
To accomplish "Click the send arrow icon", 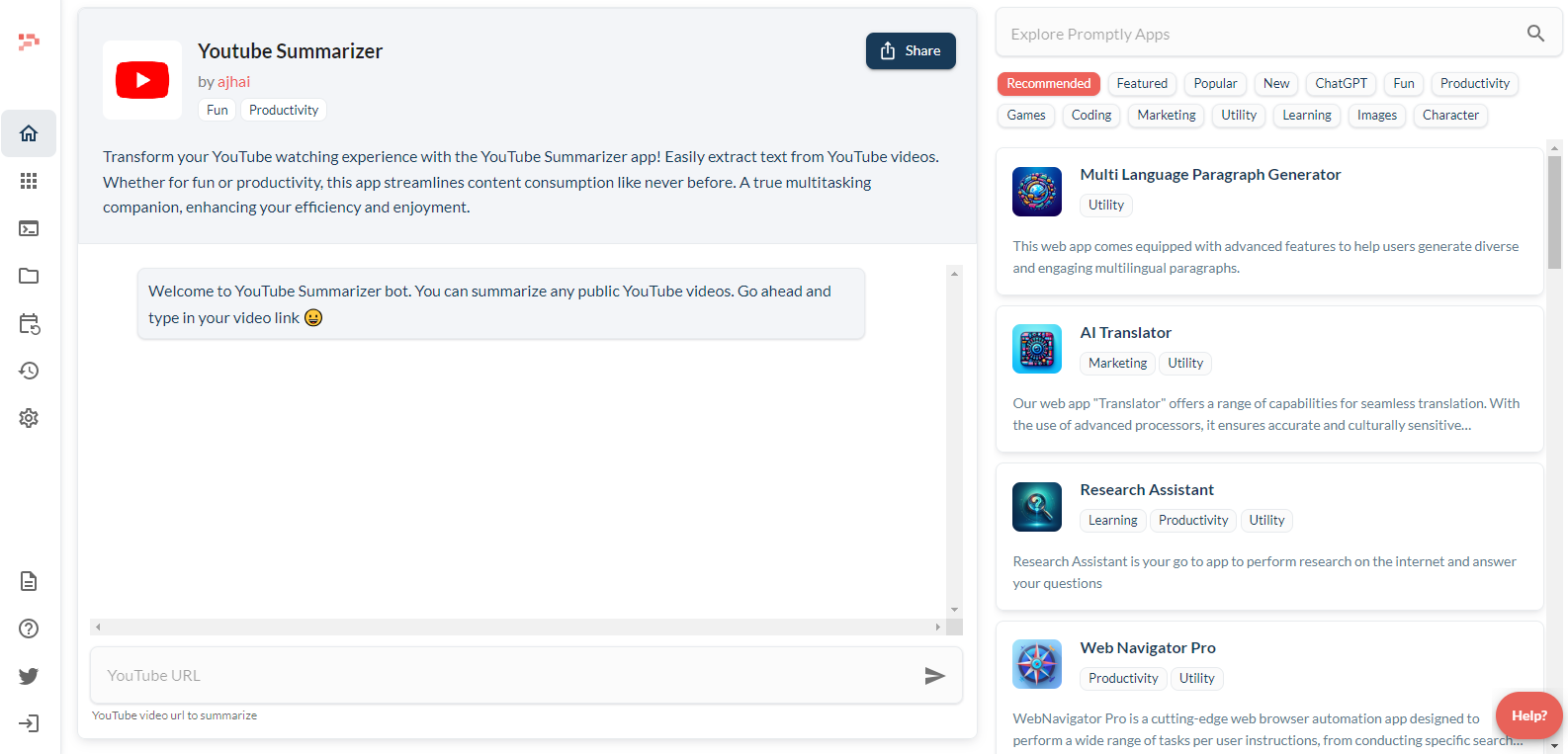I will [934, 676].
